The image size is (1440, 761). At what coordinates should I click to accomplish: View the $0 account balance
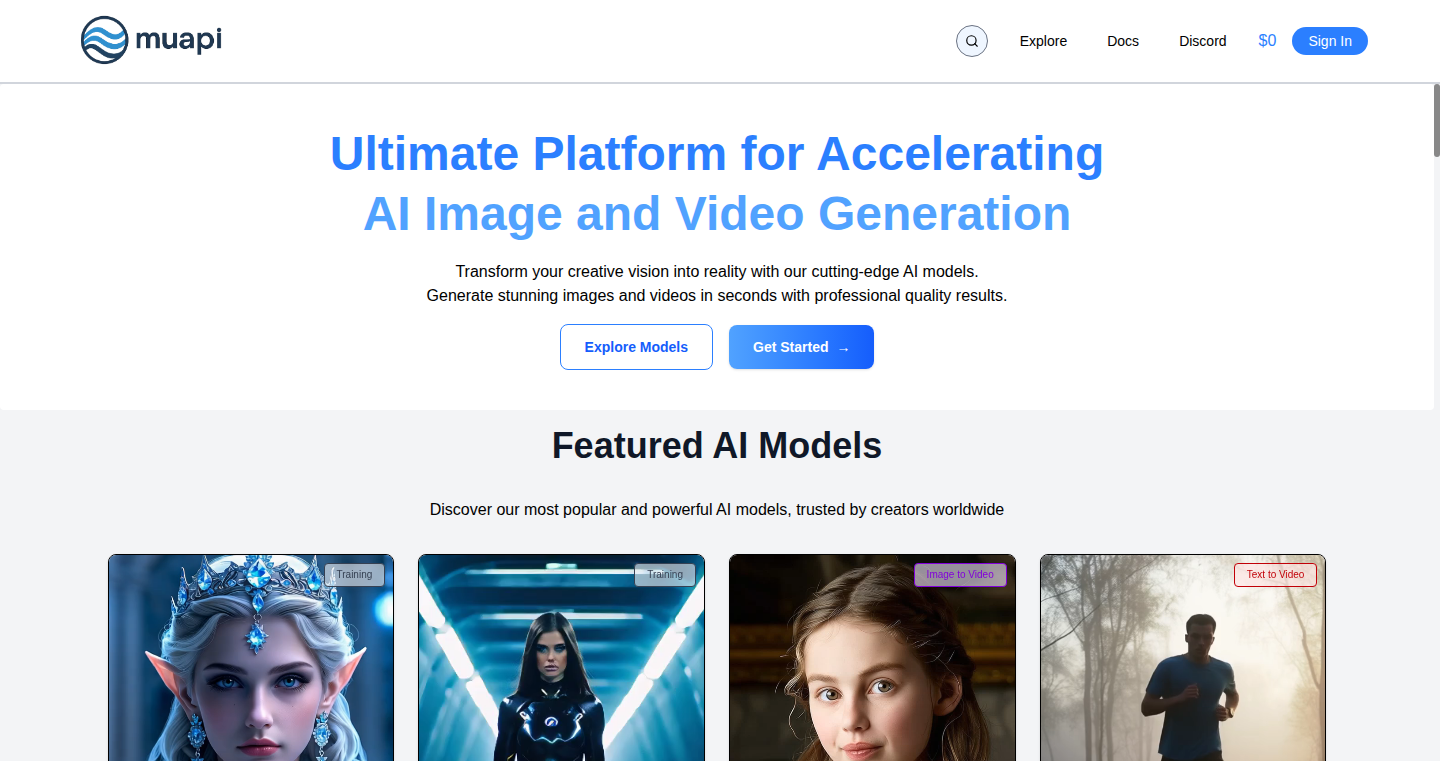1267,41
